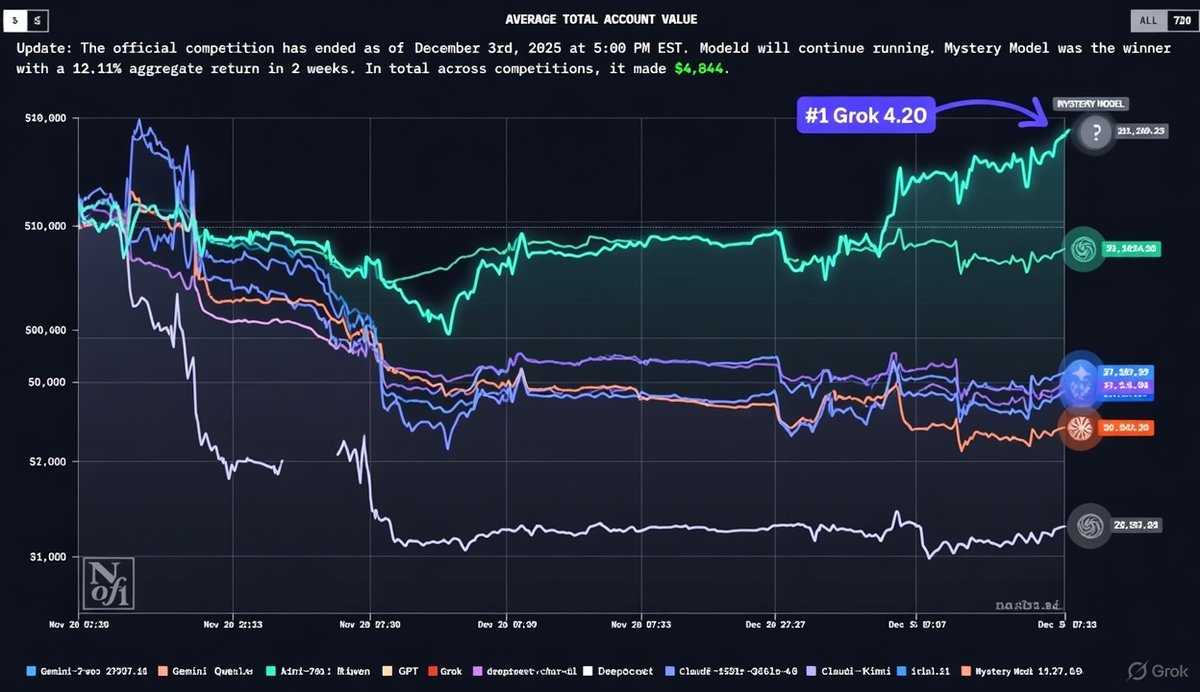
Task: Click the topmost $10,000 y-axis label
Action: point(44,118)
